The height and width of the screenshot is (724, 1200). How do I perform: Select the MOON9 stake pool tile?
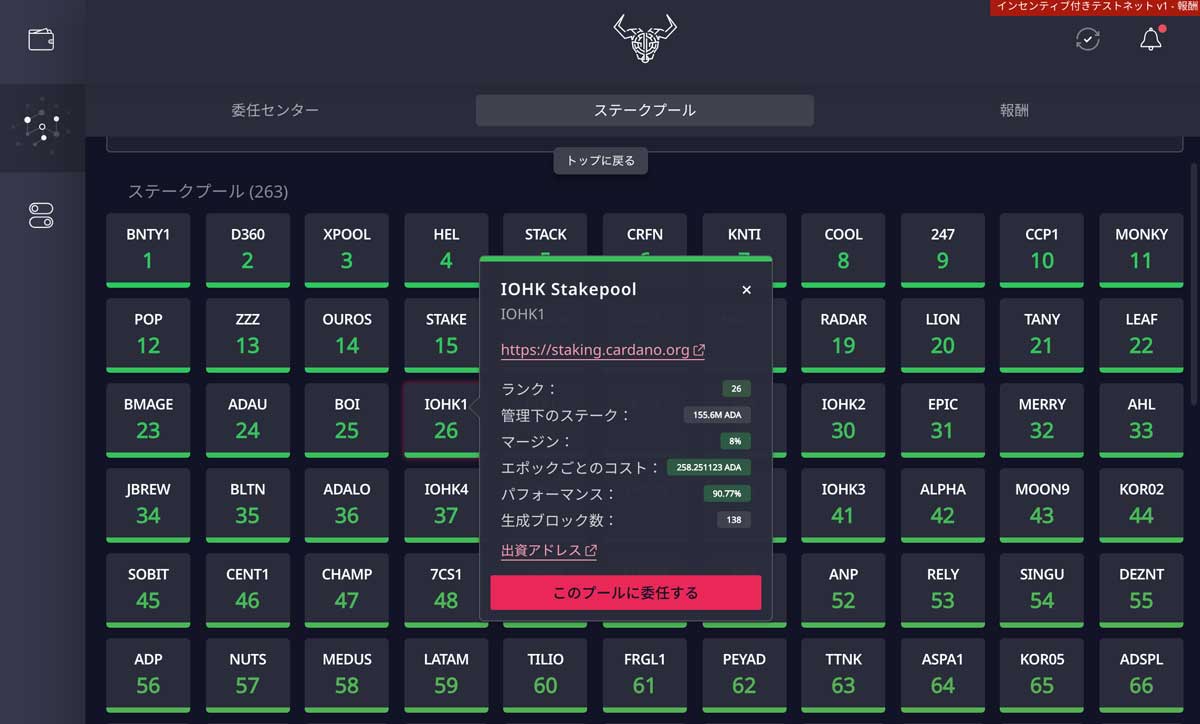click(1042, 505)
